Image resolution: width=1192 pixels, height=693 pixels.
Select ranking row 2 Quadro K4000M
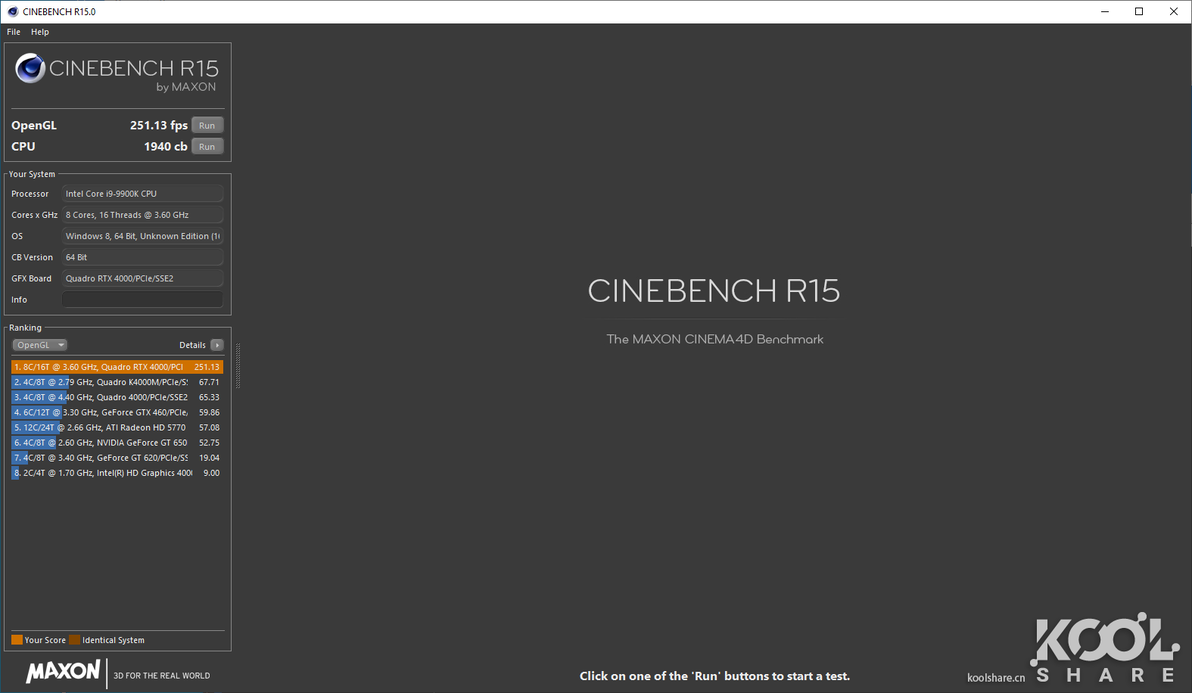(117, 382)
